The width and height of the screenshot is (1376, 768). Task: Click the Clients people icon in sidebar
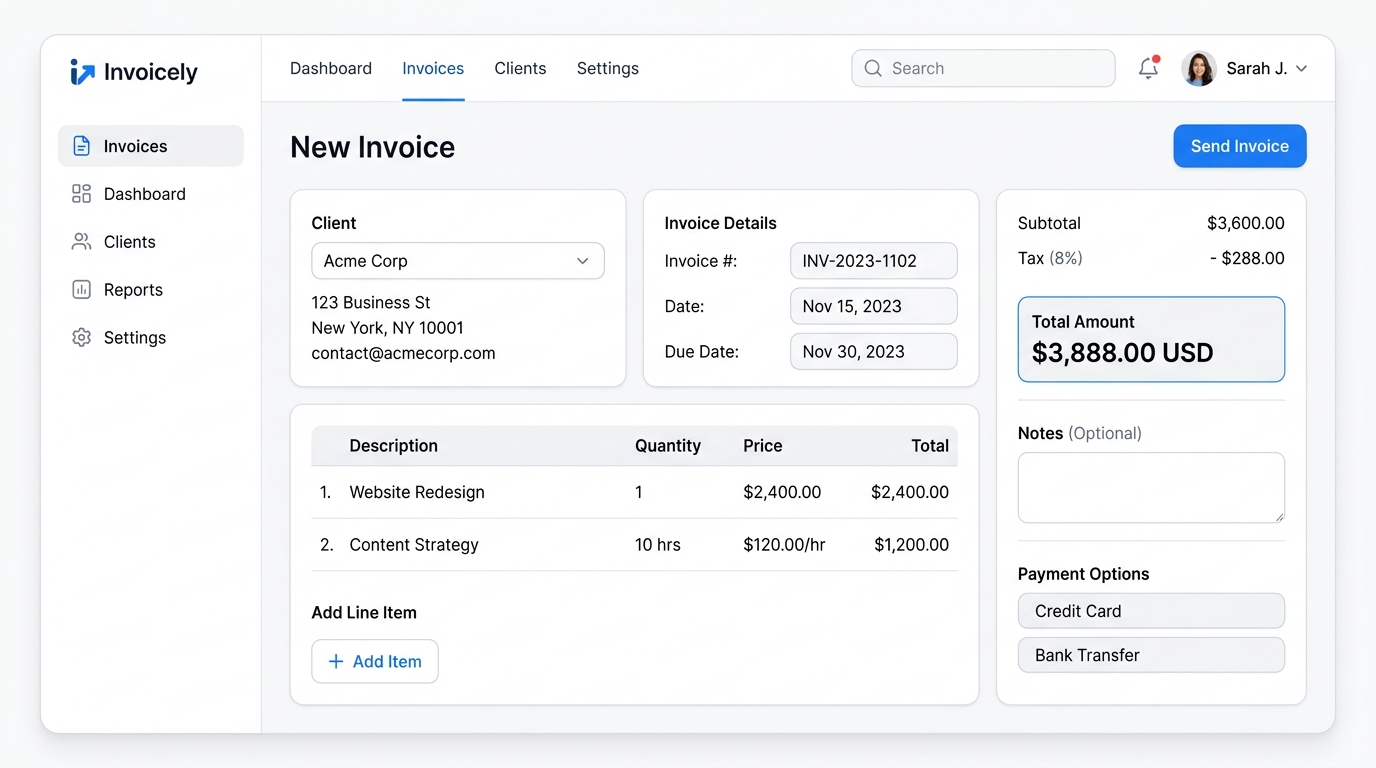click(x=82, y=242)
